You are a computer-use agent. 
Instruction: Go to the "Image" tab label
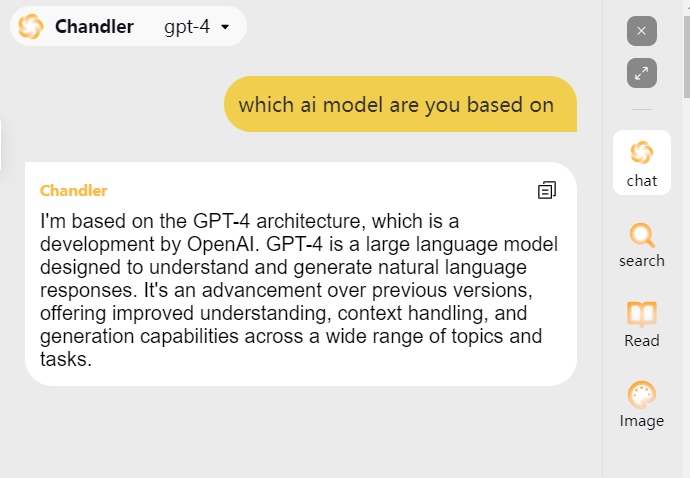[x=641, y=421]
